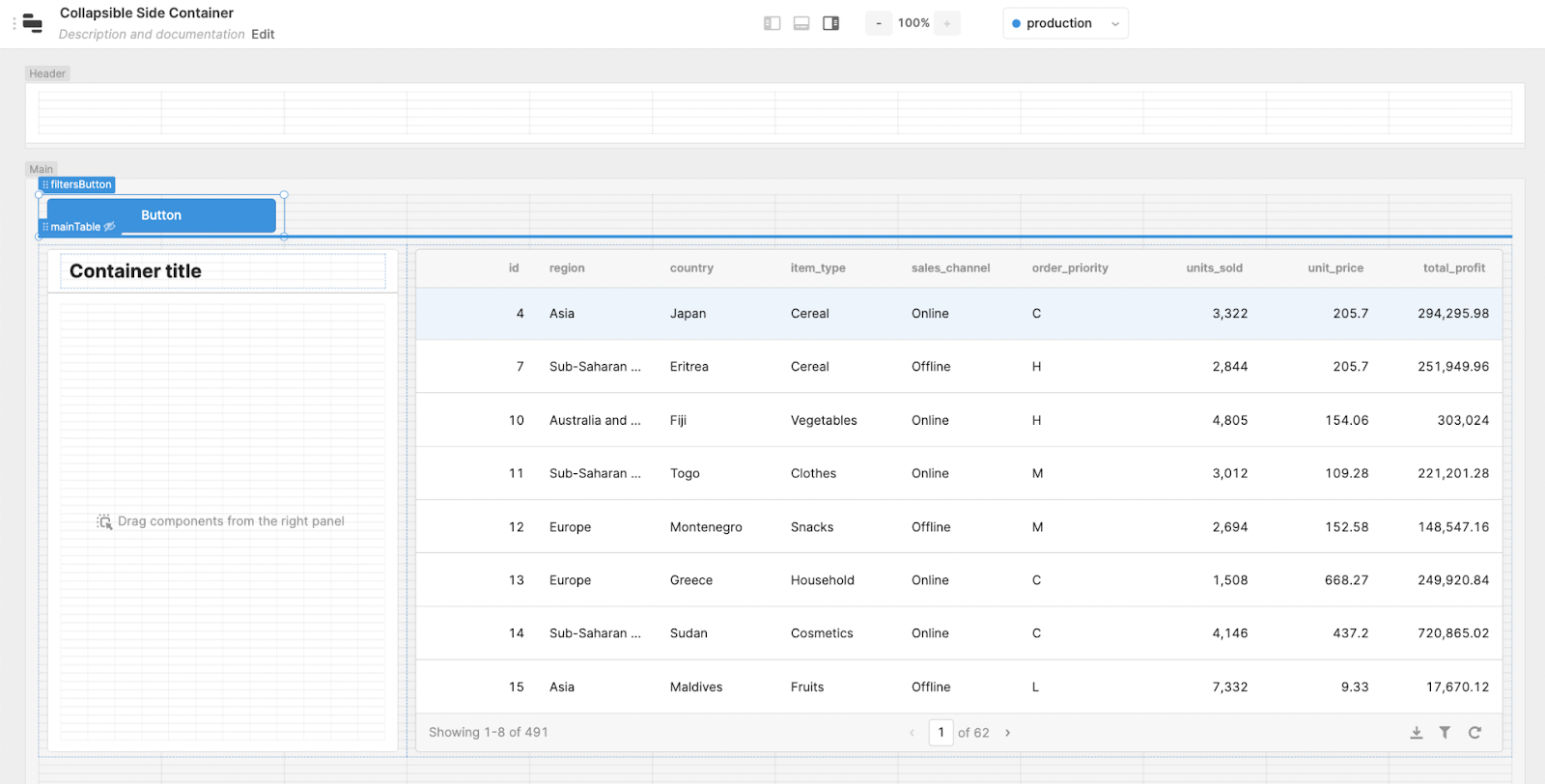The image size is (1545, 784).
Task: Go to next table page
Action: (1007, 733)
